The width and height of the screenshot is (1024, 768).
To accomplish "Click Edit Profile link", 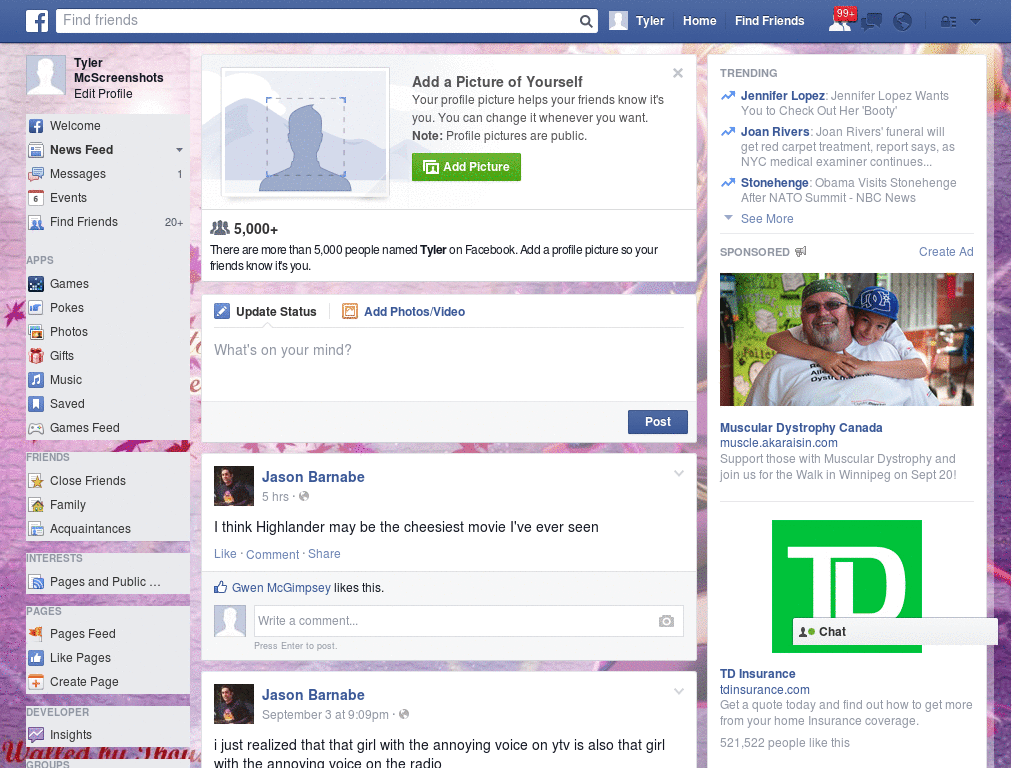I will coord(103,93).
